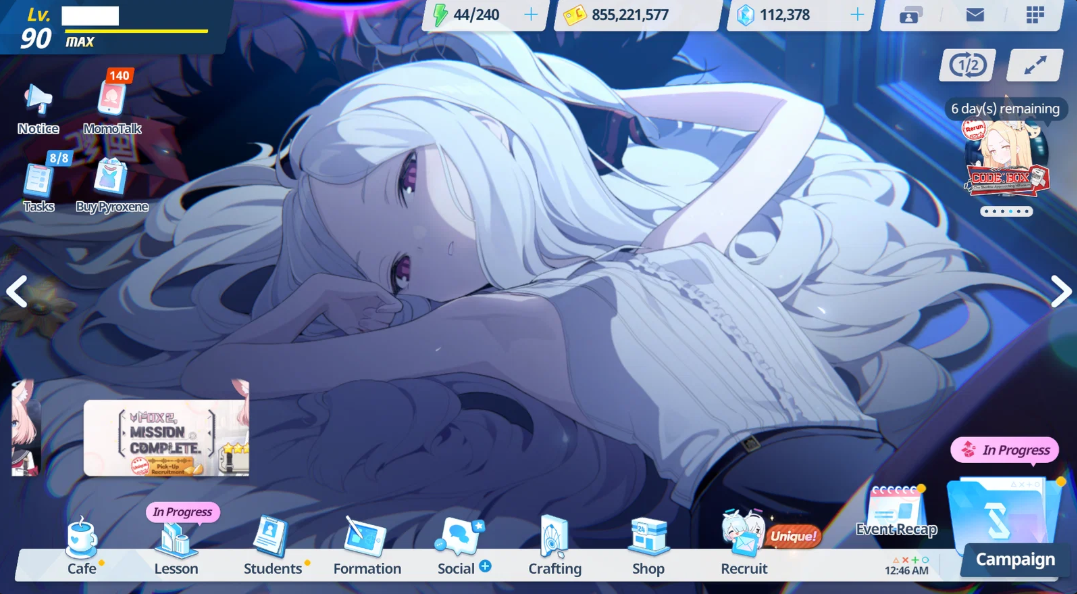Add Pyroxene with plus button
1077x594 pixels.
pos(857,14)
